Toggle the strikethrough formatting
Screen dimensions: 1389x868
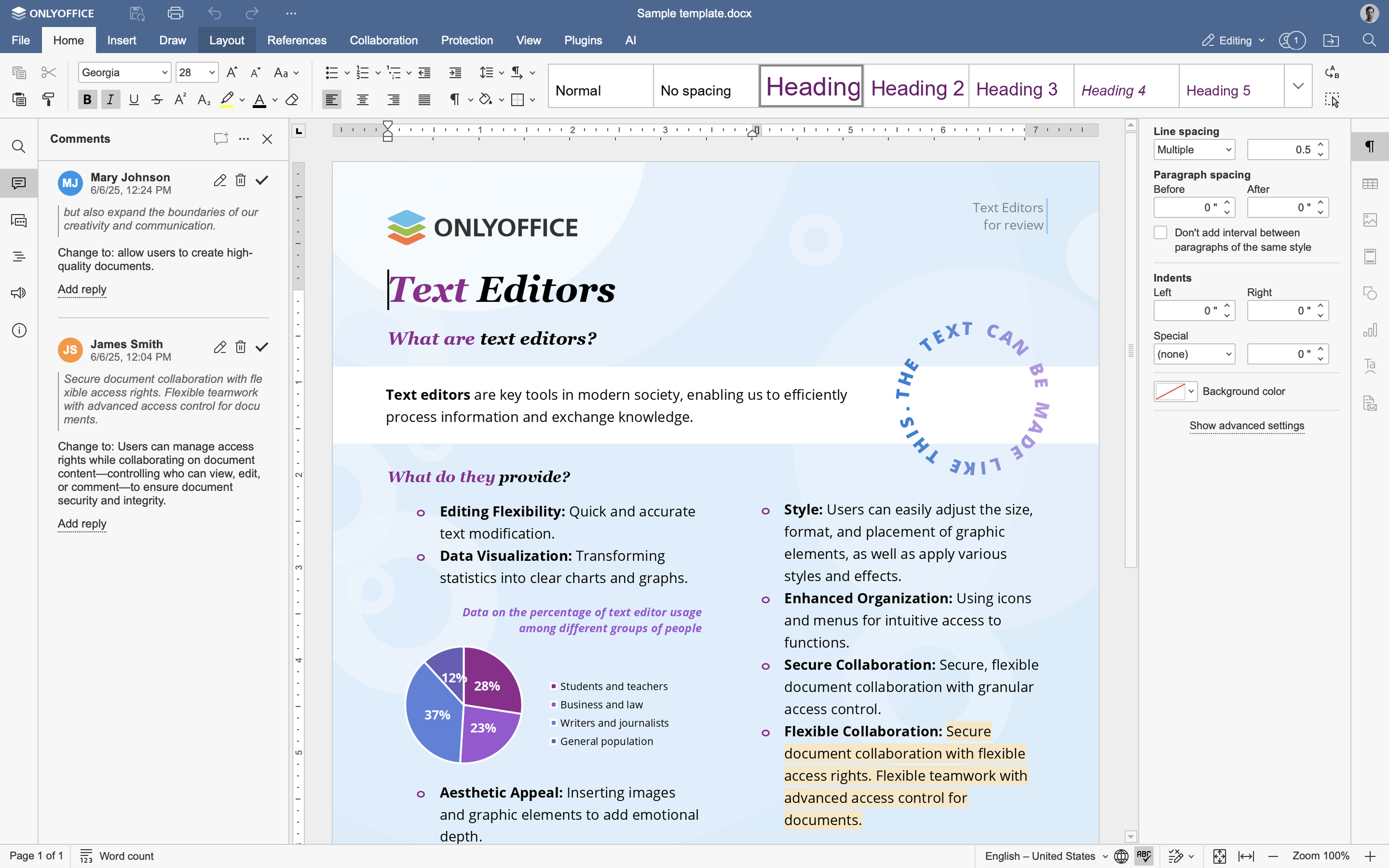tap(157, 99)
